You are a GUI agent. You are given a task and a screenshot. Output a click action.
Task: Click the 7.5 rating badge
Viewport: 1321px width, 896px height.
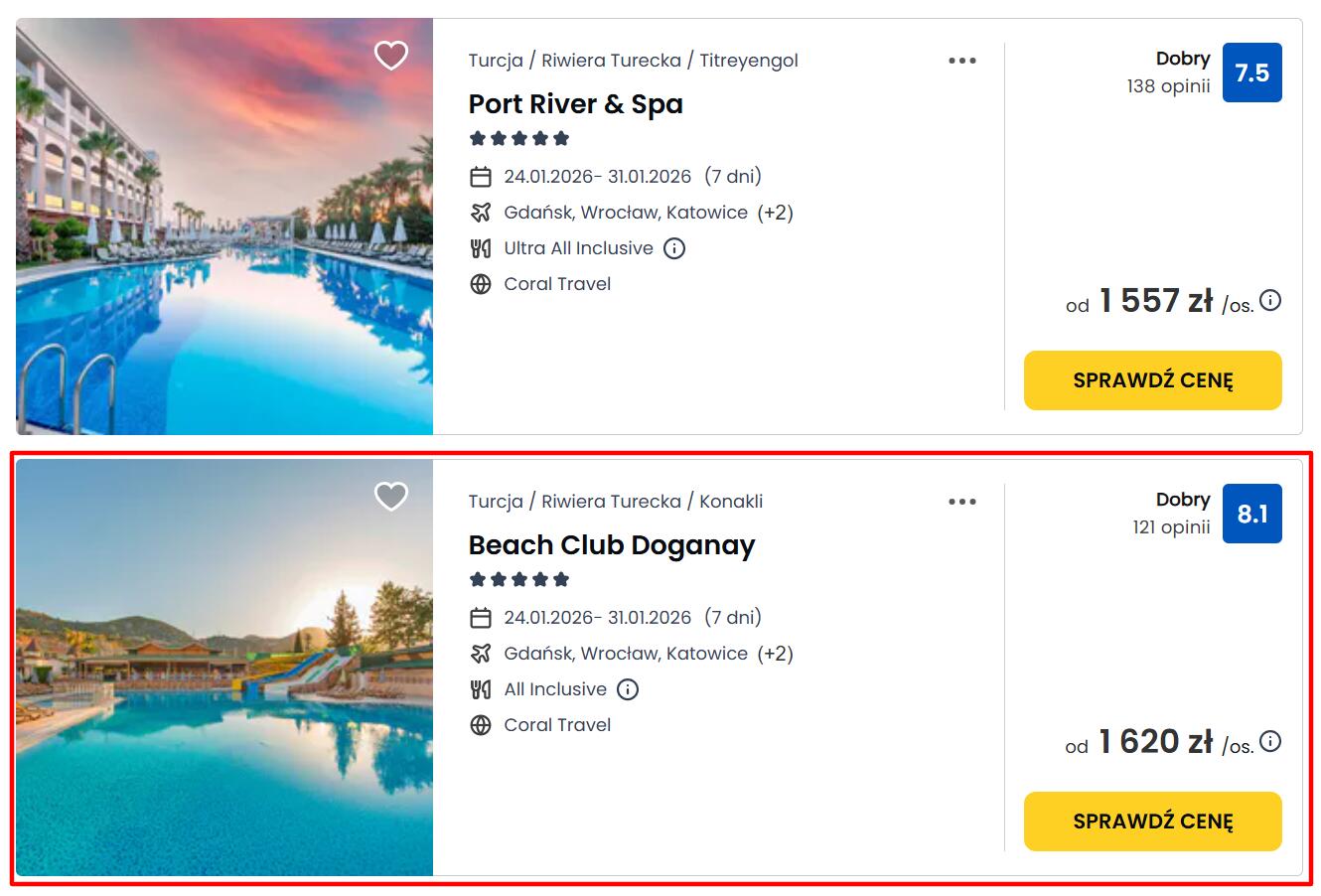pyautogui.click(x=1251, y=73)
